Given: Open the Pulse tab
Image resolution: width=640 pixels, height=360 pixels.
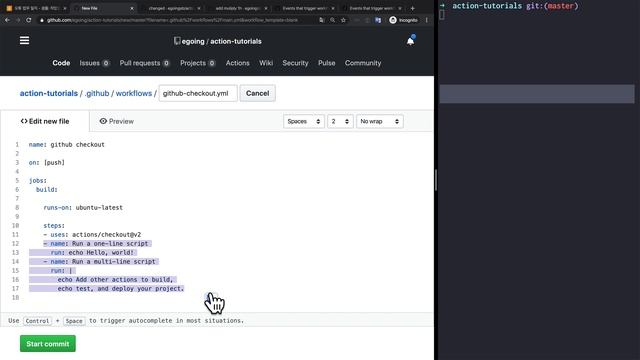Looking at the screenshot, I should click(x=327, y=63).
